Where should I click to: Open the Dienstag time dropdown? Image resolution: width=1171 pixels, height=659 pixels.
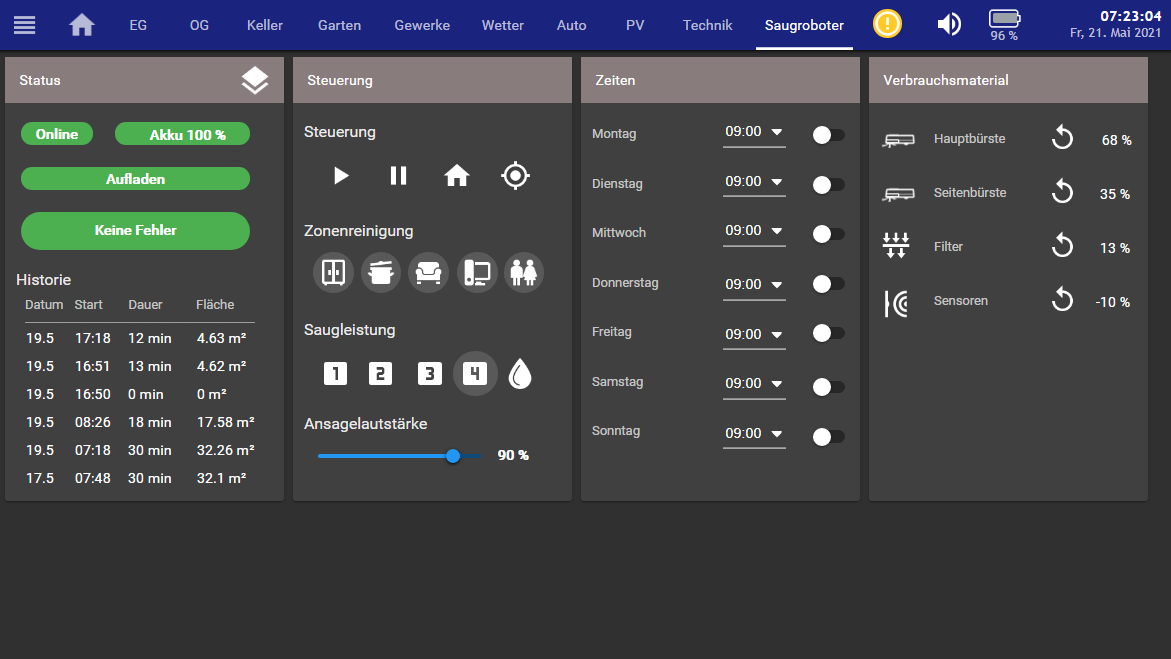[754, 182]
